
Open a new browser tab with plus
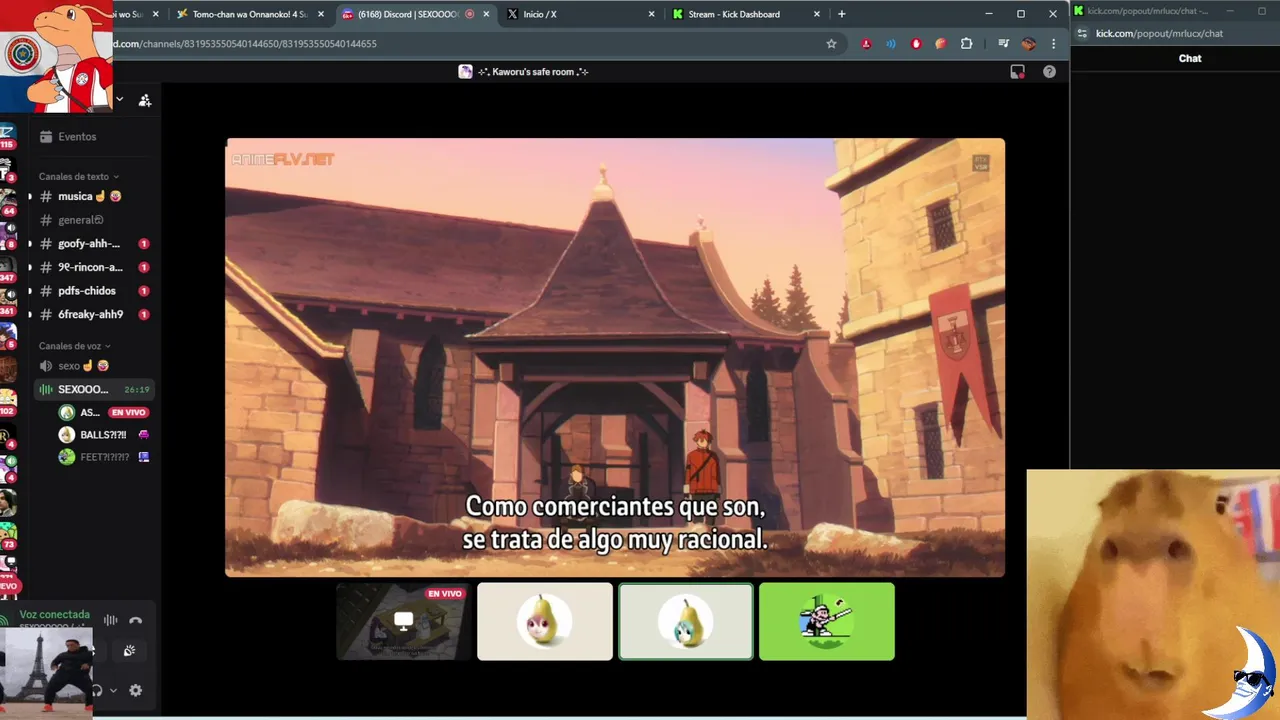841,14
